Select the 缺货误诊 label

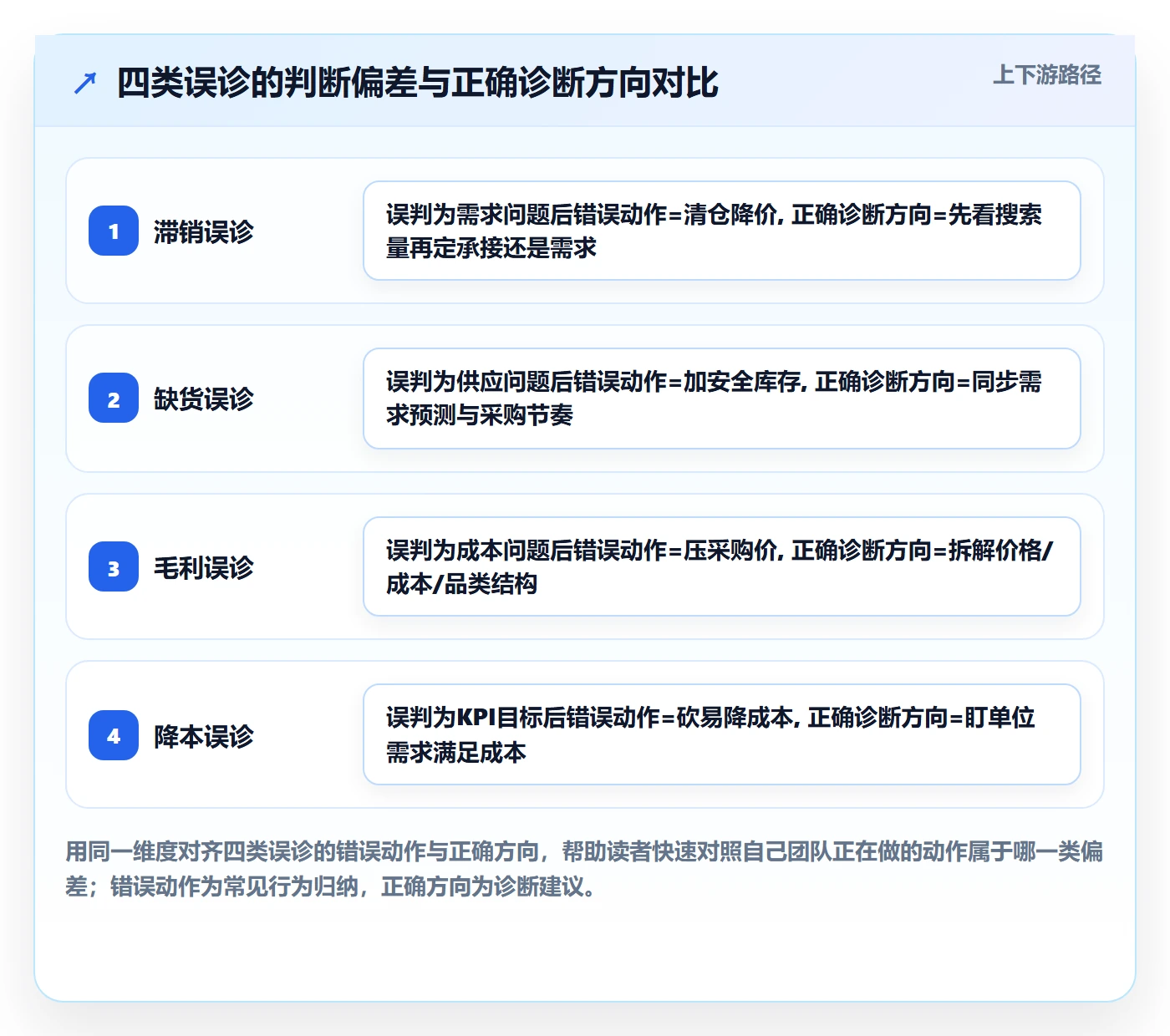[x=203, y=399]
